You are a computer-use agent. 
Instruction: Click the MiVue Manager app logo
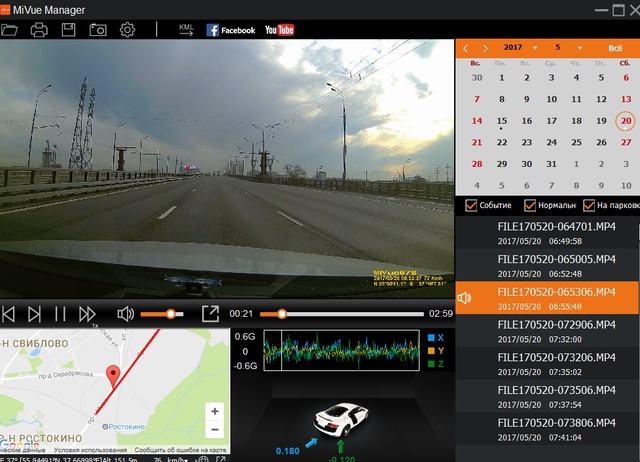5,9
